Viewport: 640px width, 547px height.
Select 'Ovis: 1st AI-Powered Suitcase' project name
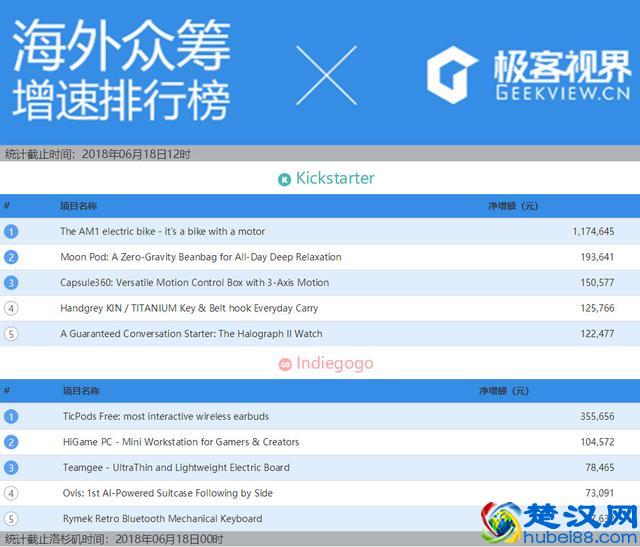pyautogui.click(x=168, y=493)
